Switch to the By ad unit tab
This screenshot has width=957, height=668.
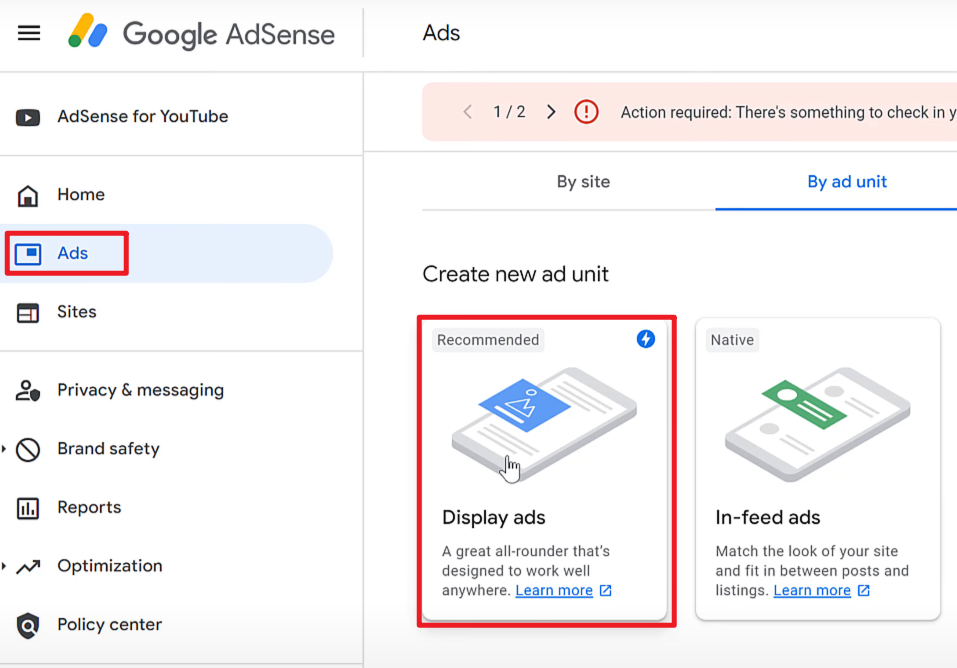coord(847,182)
